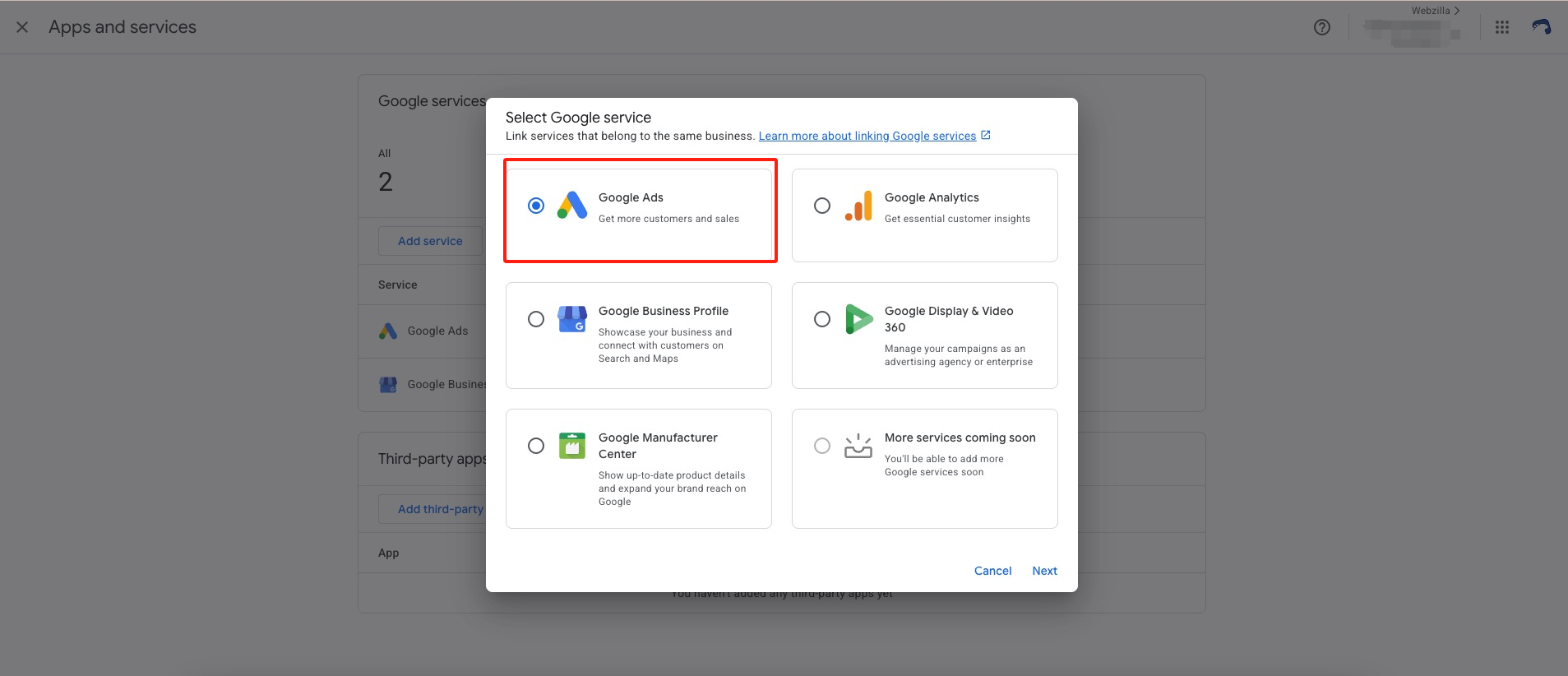Click the 'Select Google service' dialog heading
The width and height of the screenshot is (1568, 676).
tap(578, 118)
